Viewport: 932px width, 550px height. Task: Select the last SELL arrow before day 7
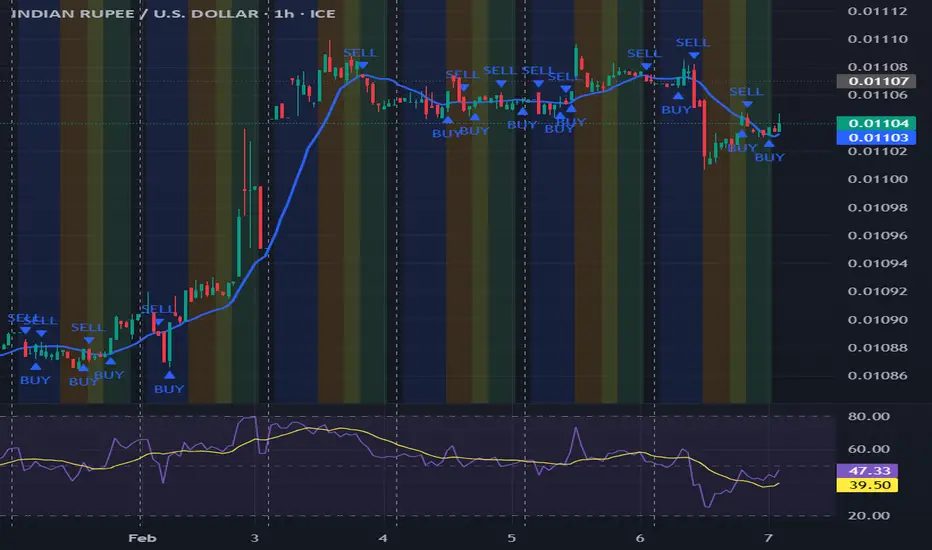click(x=746, y=105)
